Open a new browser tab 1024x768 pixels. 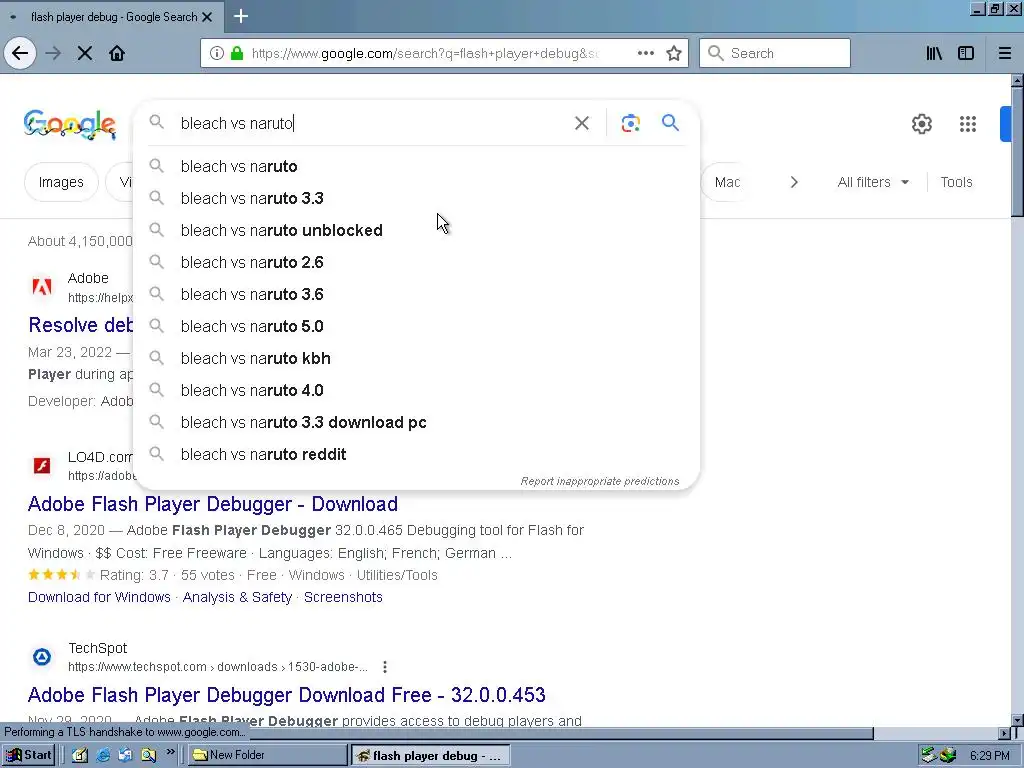(x=241, y=16)
